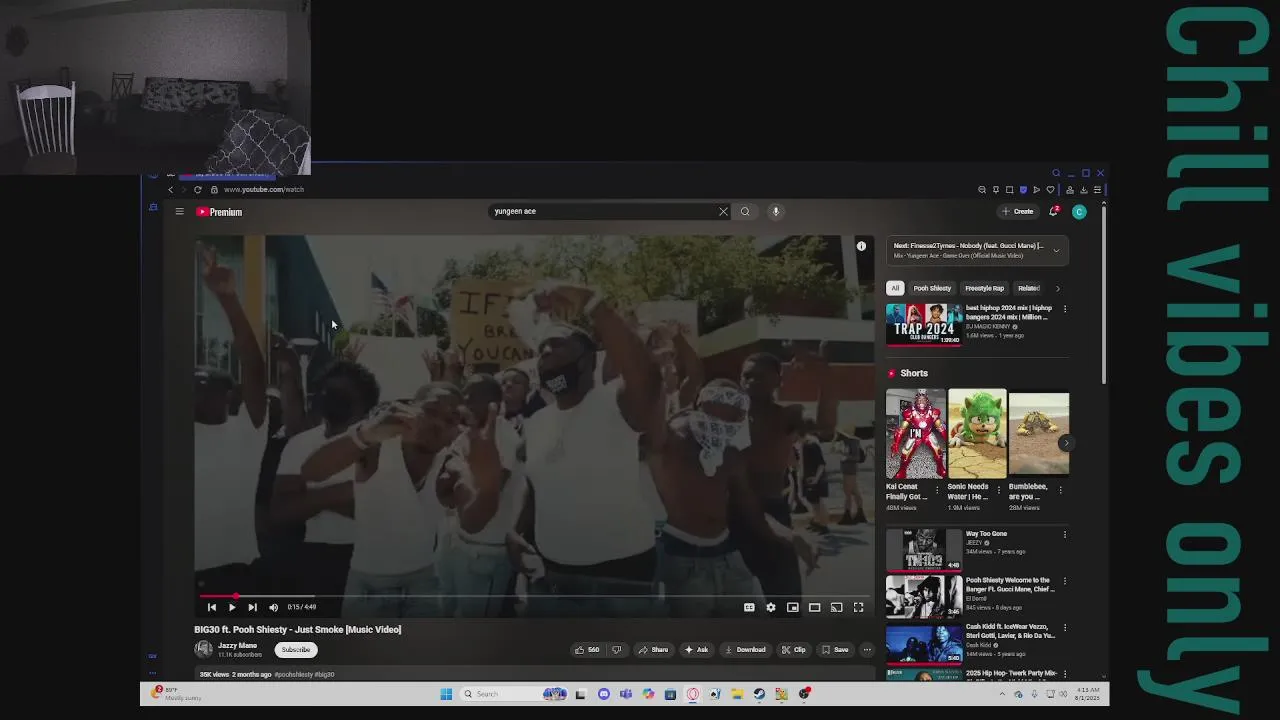This screenshot has width=1280, height=720.
Task: Open options for Way Too Gone video
Action: [x=1065, y=535]
